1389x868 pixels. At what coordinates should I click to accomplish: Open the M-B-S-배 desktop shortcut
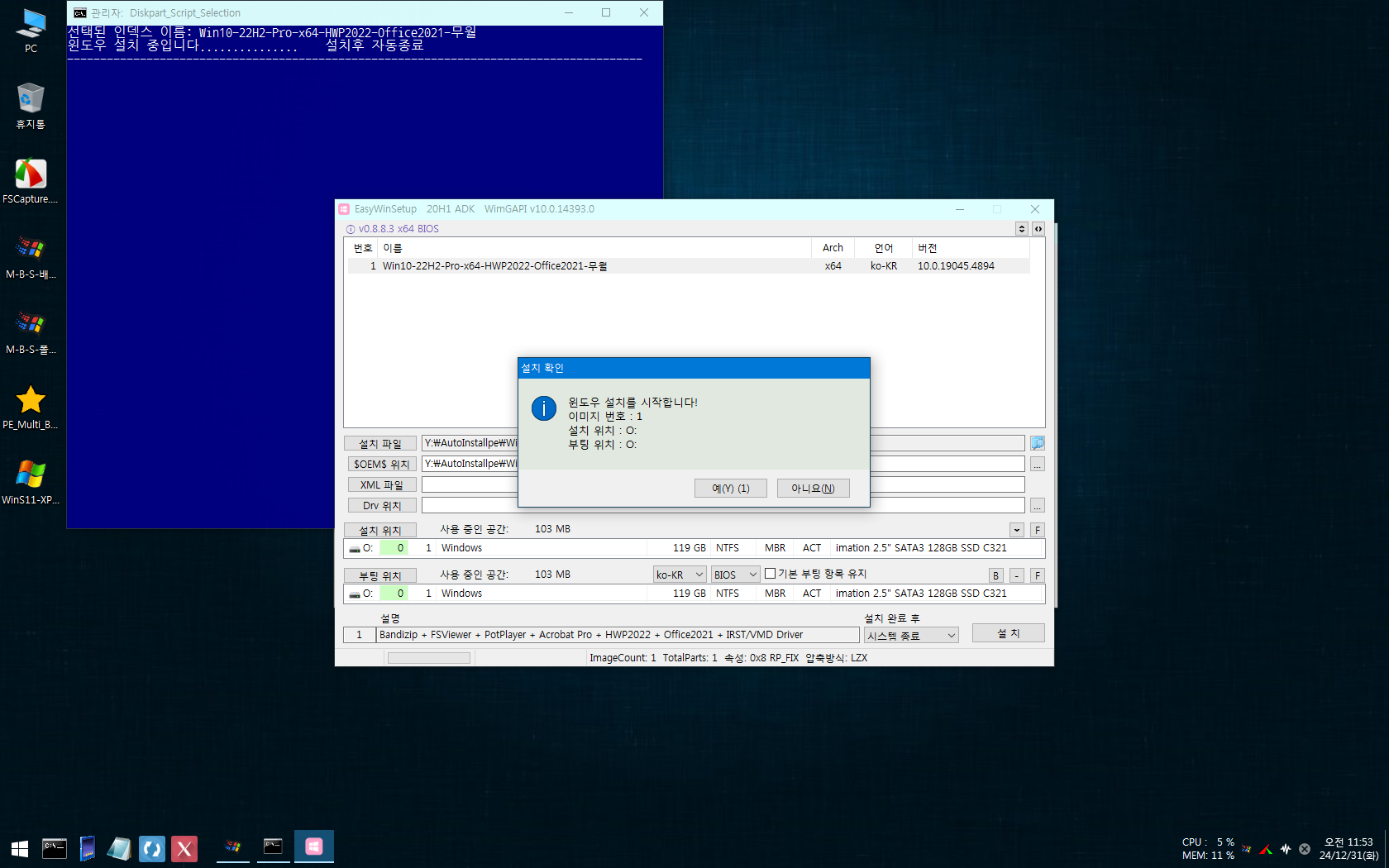pos(31,257)
